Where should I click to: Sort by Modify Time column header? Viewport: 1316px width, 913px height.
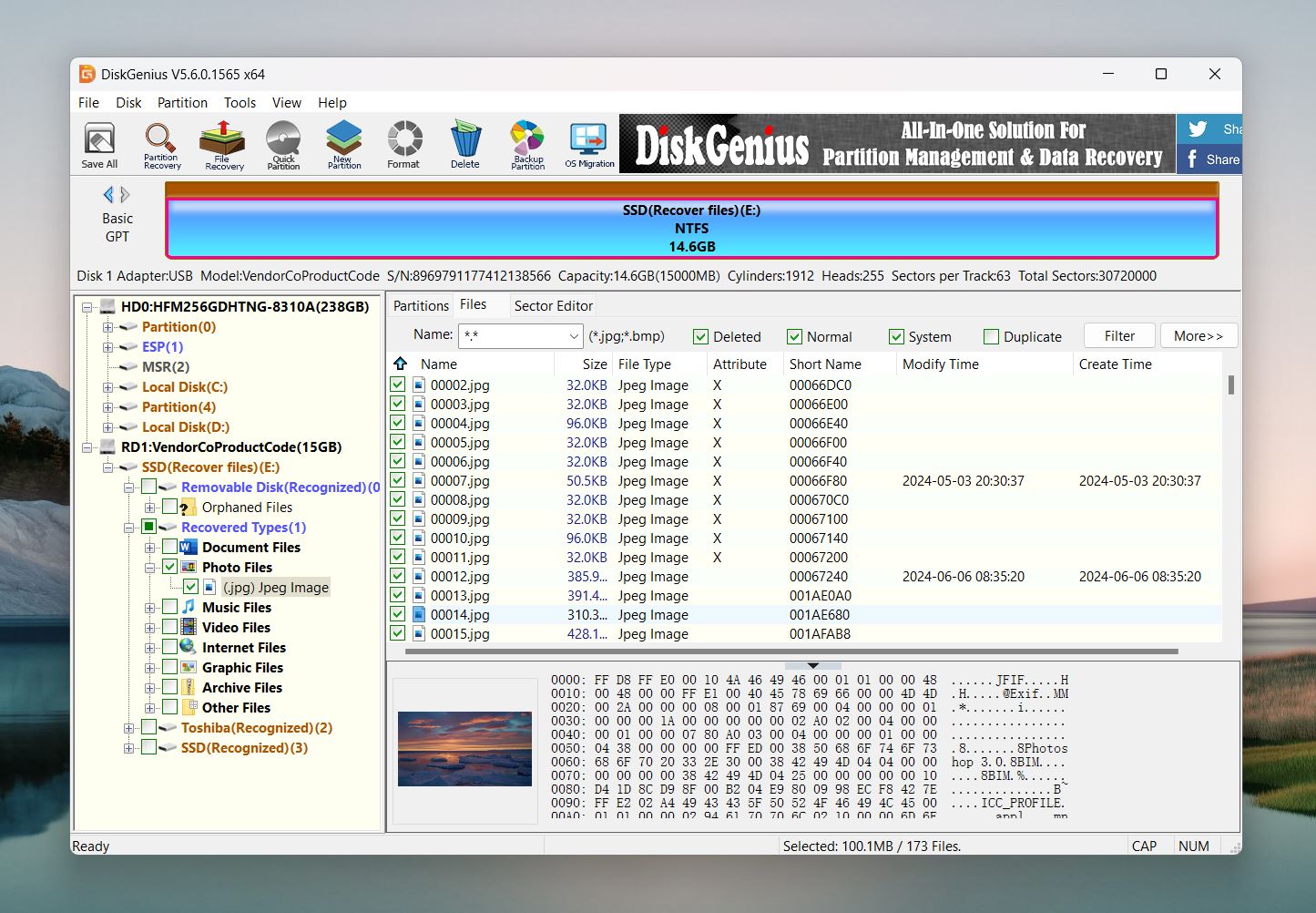pyautogui.click(x=984, y=364)
